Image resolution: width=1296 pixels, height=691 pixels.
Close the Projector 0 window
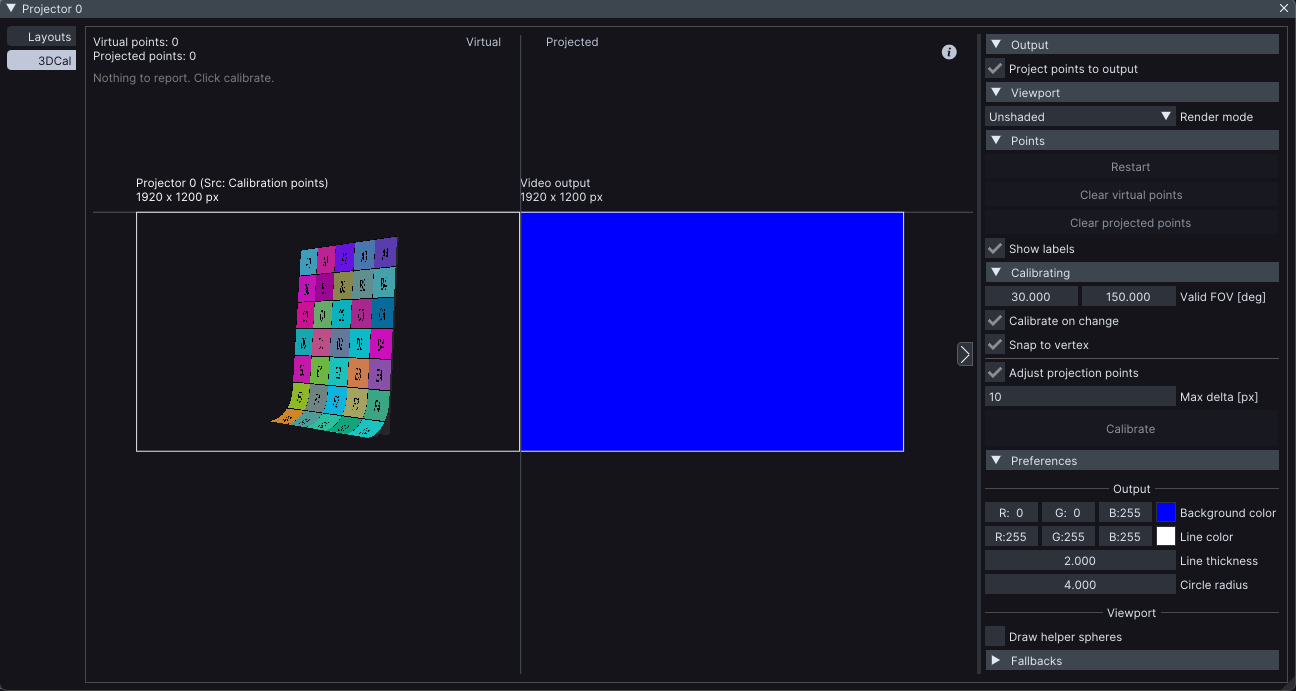(x=1284, y=9)
